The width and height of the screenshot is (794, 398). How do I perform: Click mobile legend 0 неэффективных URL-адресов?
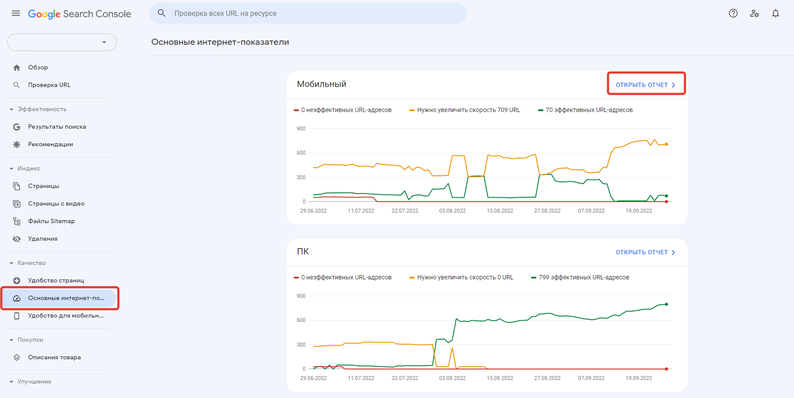pyautogui.click(x=343, y=110)
